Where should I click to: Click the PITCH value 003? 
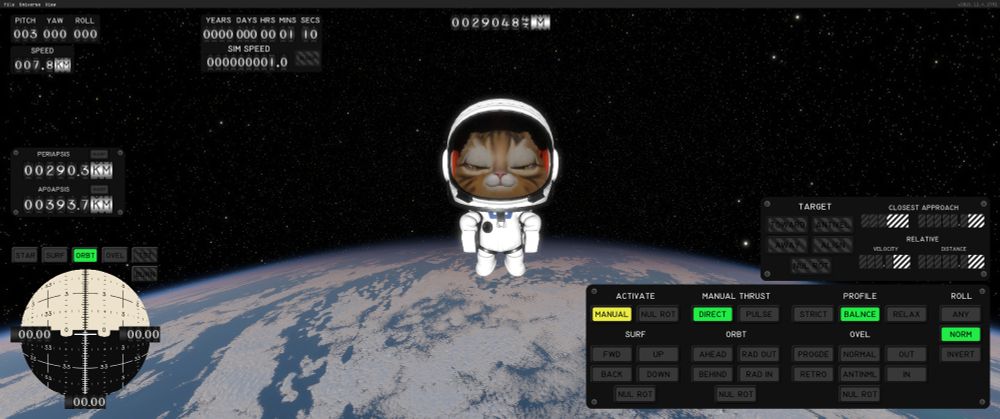(26, 34)
